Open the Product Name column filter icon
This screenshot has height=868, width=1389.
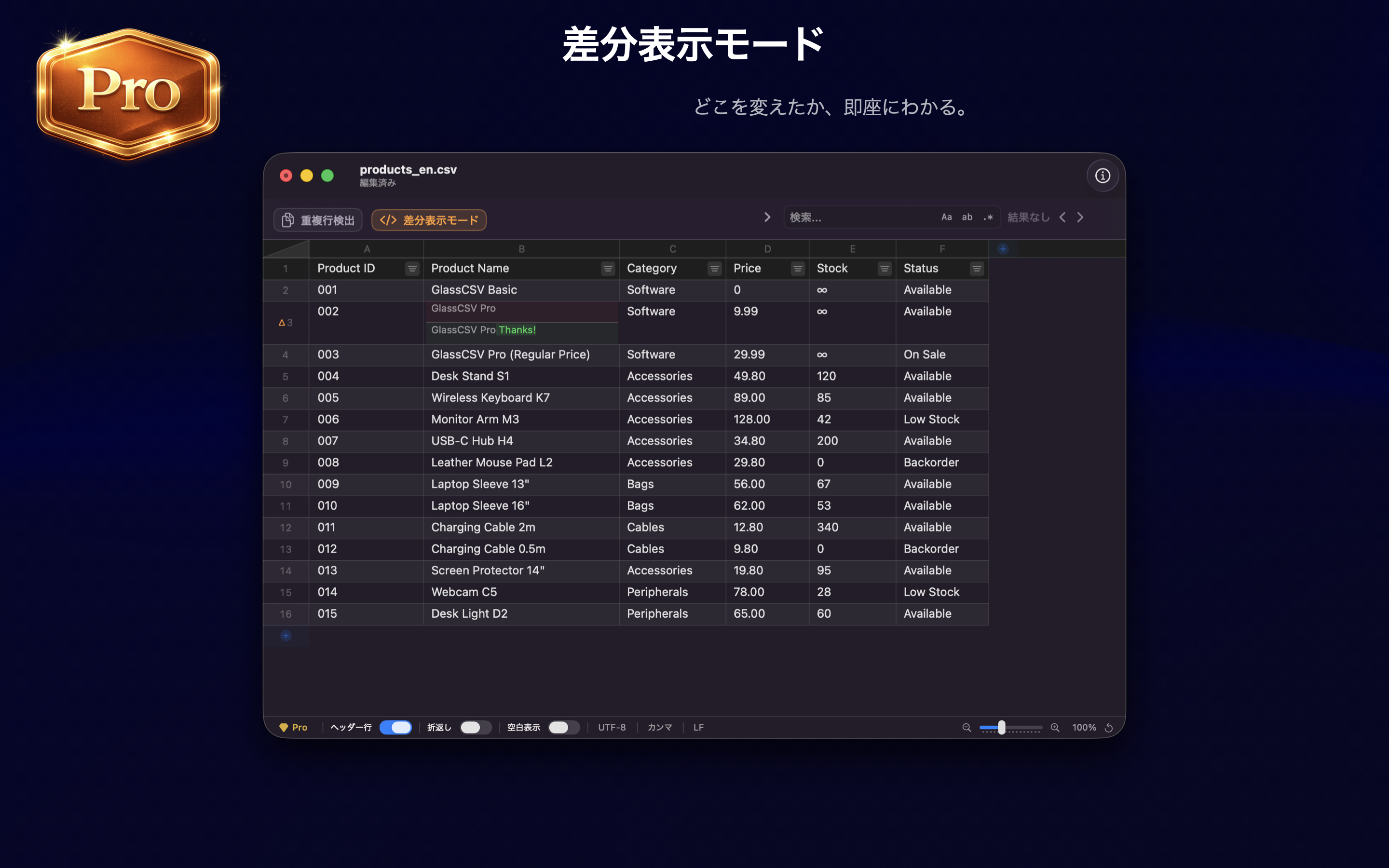[x=607, y=268]
